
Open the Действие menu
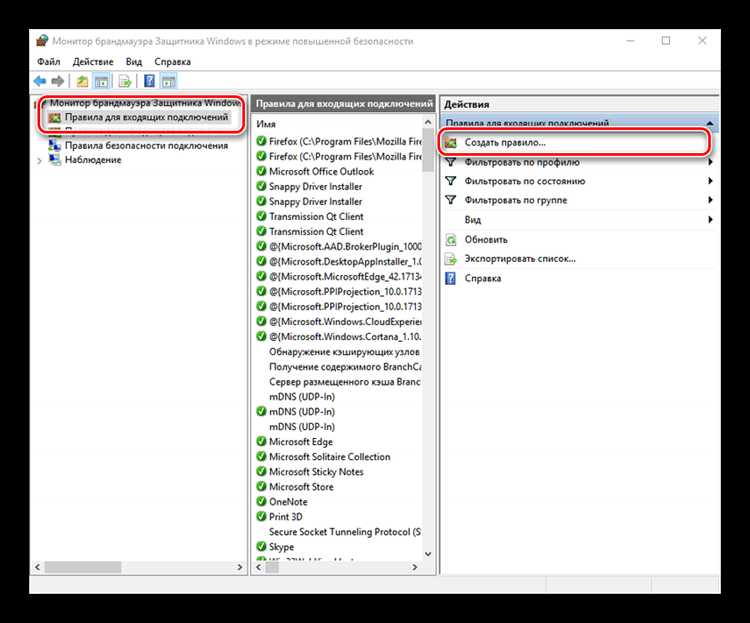coord(91,62)
